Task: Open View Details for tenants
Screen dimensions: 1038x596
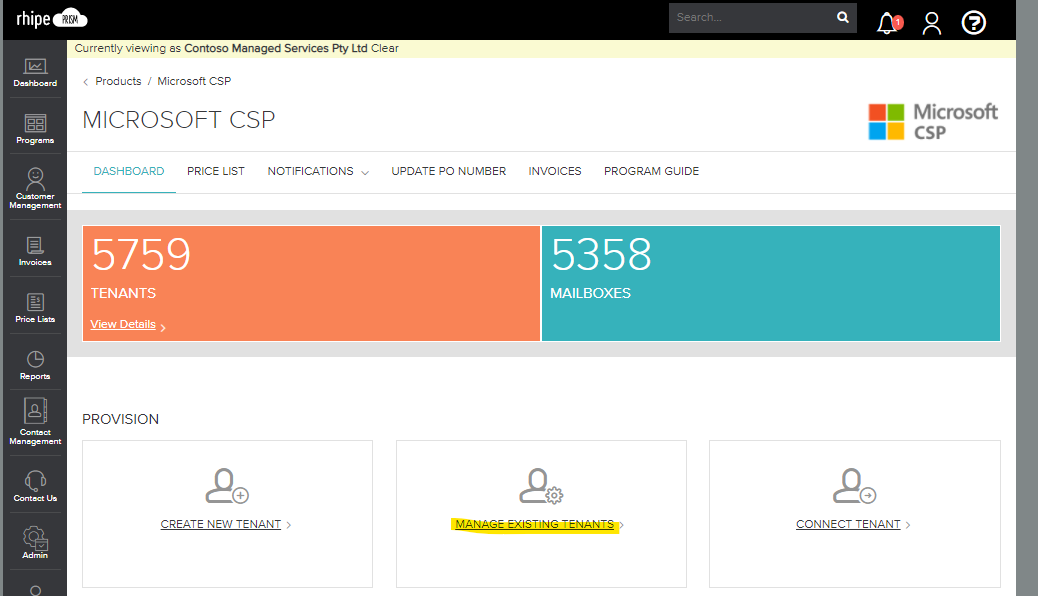Action: coord(124,324)
